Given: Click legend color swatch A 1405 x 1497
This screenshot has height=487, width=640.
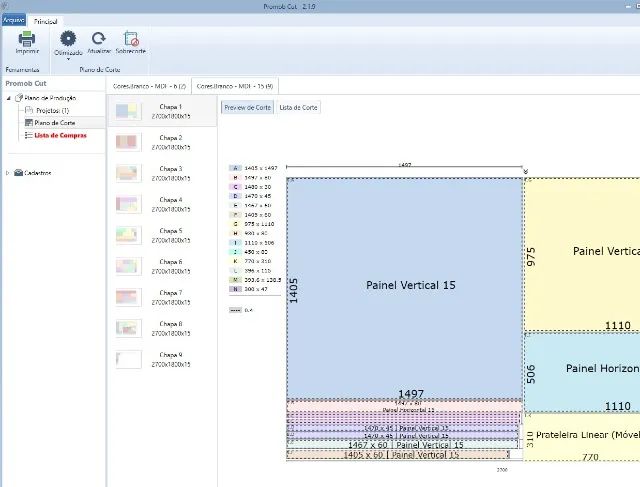Looking at the screenshot, I should coord(235,169).
